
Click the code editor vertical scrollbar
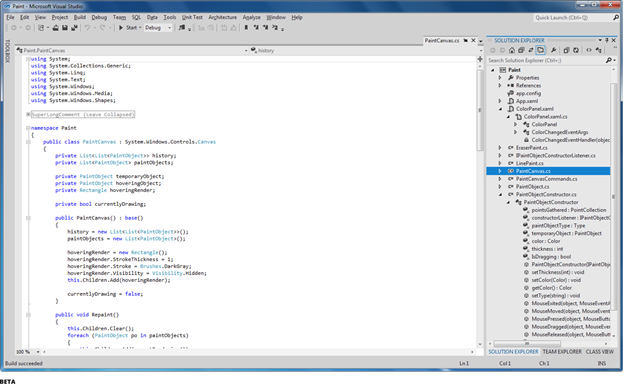click(480, 111)
